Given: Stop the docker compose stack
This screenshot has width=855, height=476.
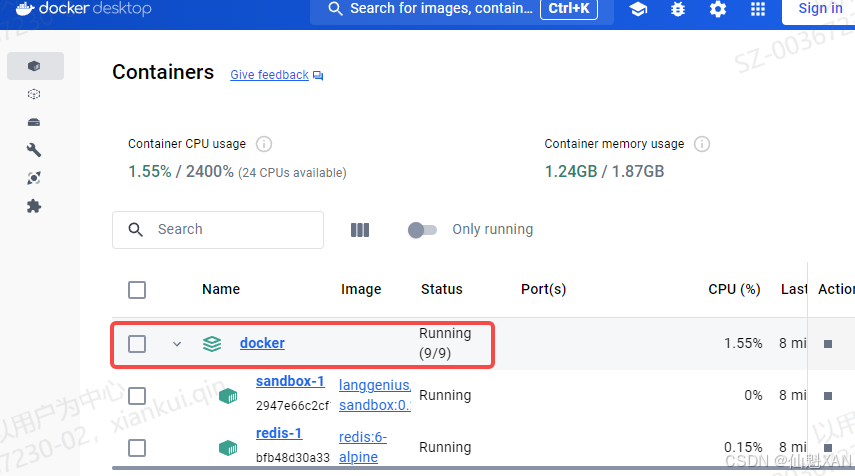Looking at the screenshot, I should click(x=828, y=344).
